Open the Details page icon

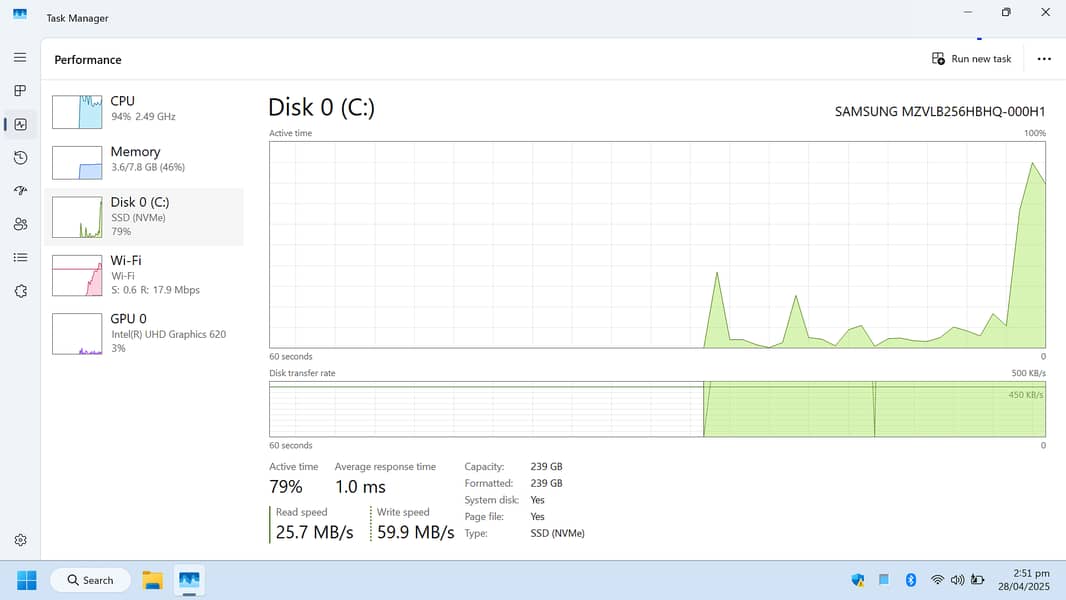(20, 258)
